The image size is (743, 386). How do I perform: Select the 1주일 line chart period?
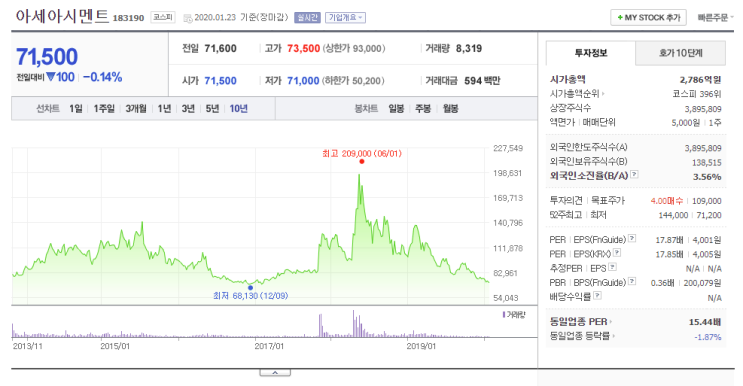coord(104,108)
